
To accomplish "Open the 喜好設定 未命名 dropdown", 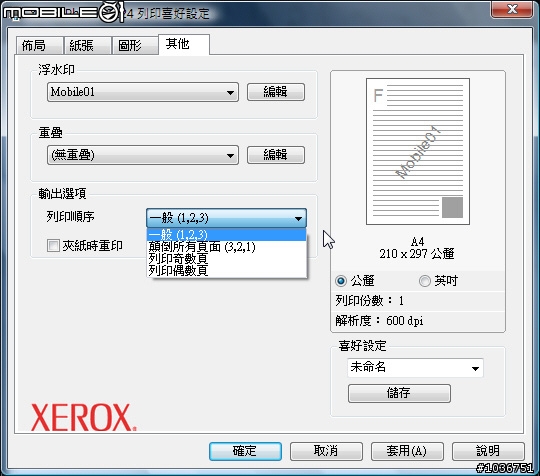I will pyautogui.click(x=415, y=368).
